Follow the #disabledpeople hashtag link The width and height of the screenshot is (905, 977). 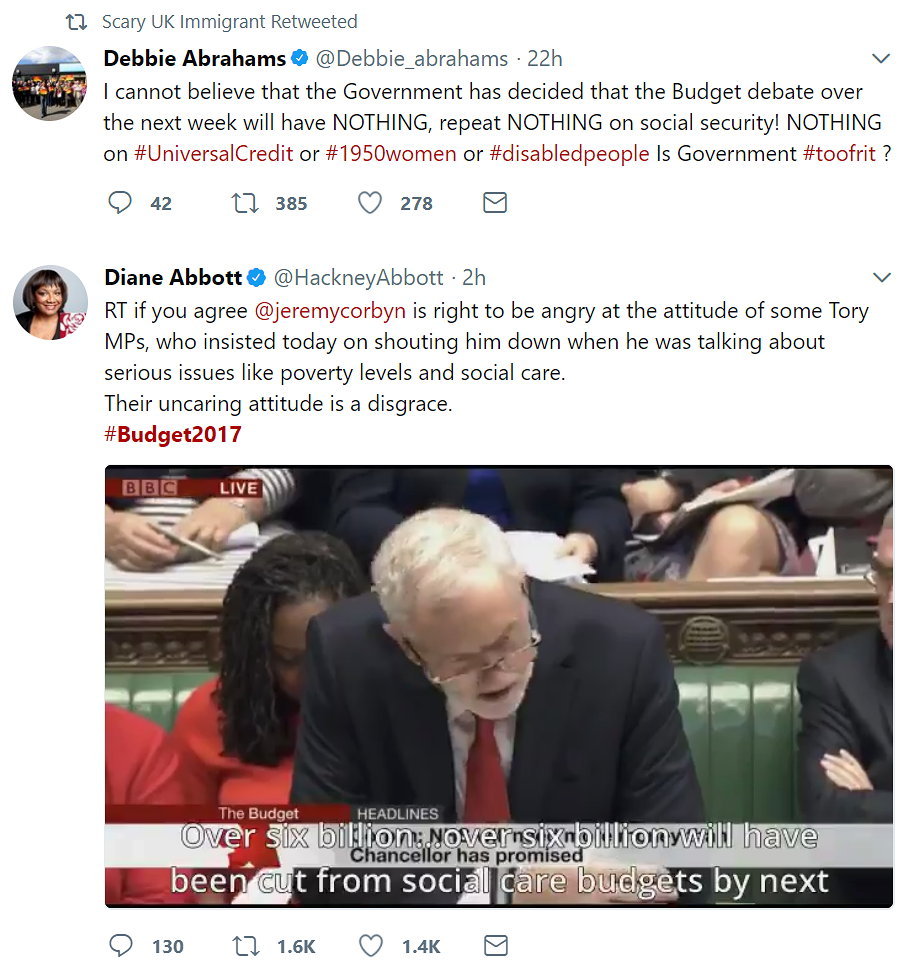[569, 153]
